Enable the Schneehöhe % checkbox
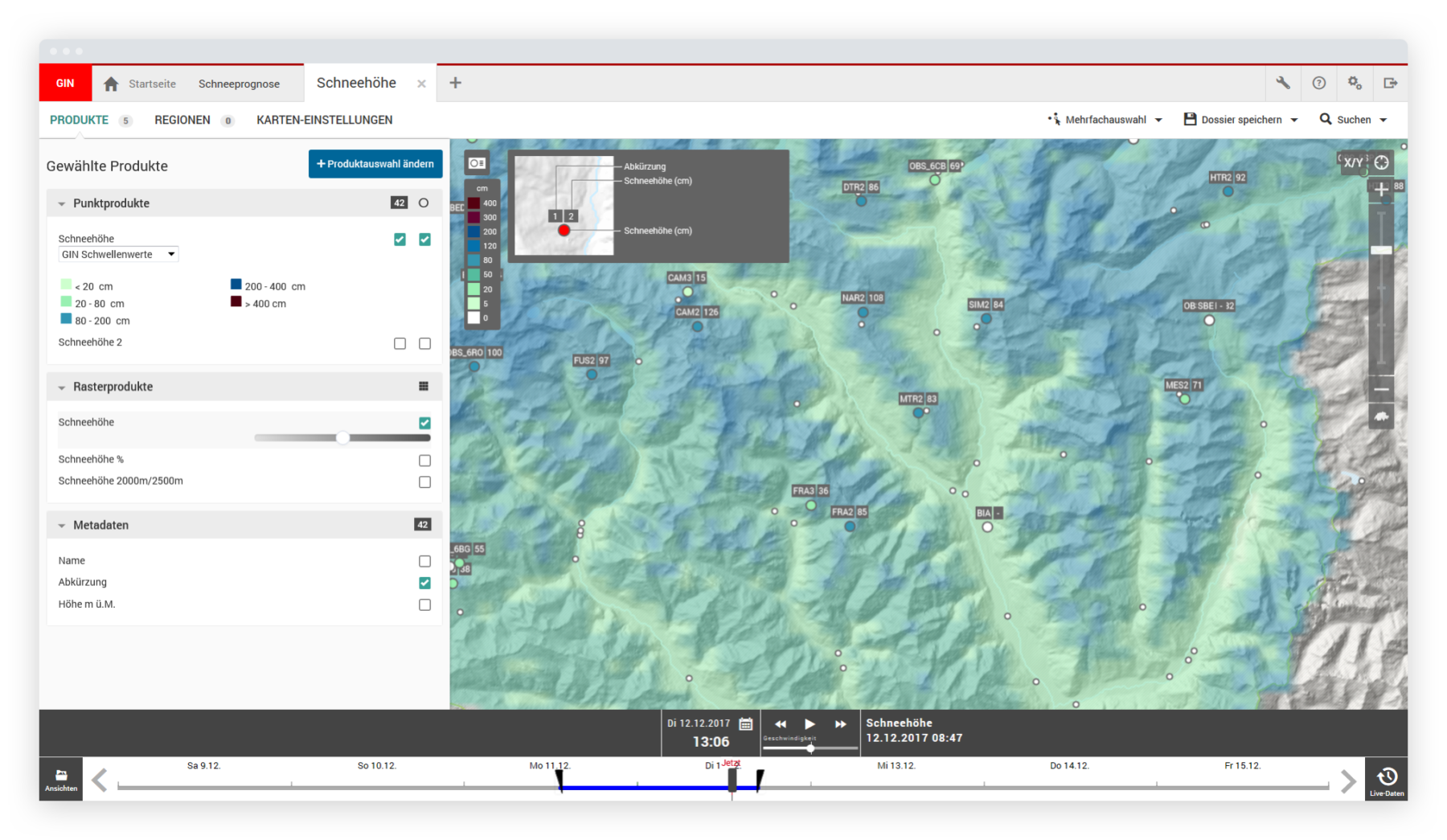The width and height of the screenshot is (1447, 840). 424,461
